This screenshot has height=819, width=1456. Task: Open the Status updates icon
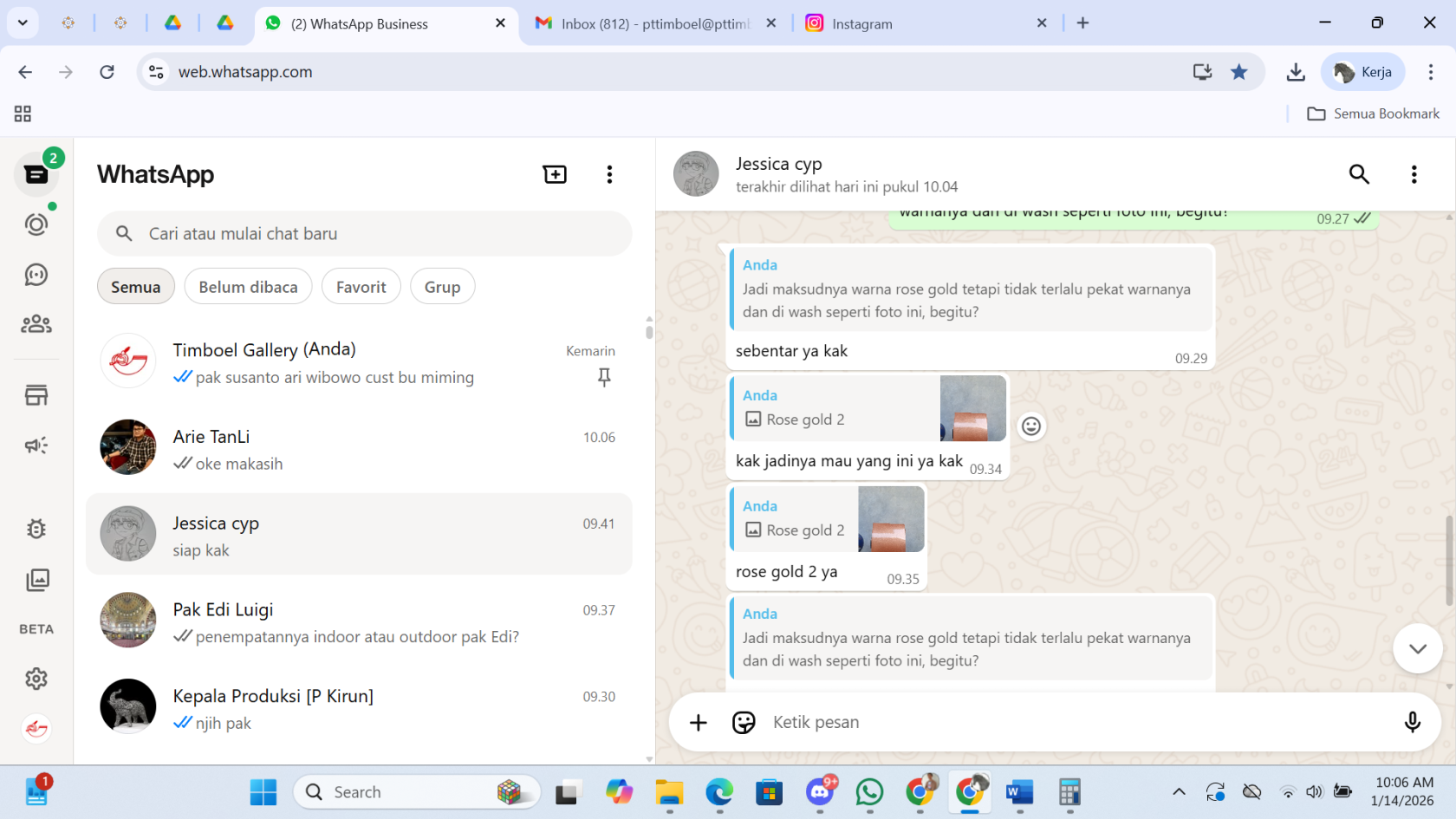(x=36, y=224)
